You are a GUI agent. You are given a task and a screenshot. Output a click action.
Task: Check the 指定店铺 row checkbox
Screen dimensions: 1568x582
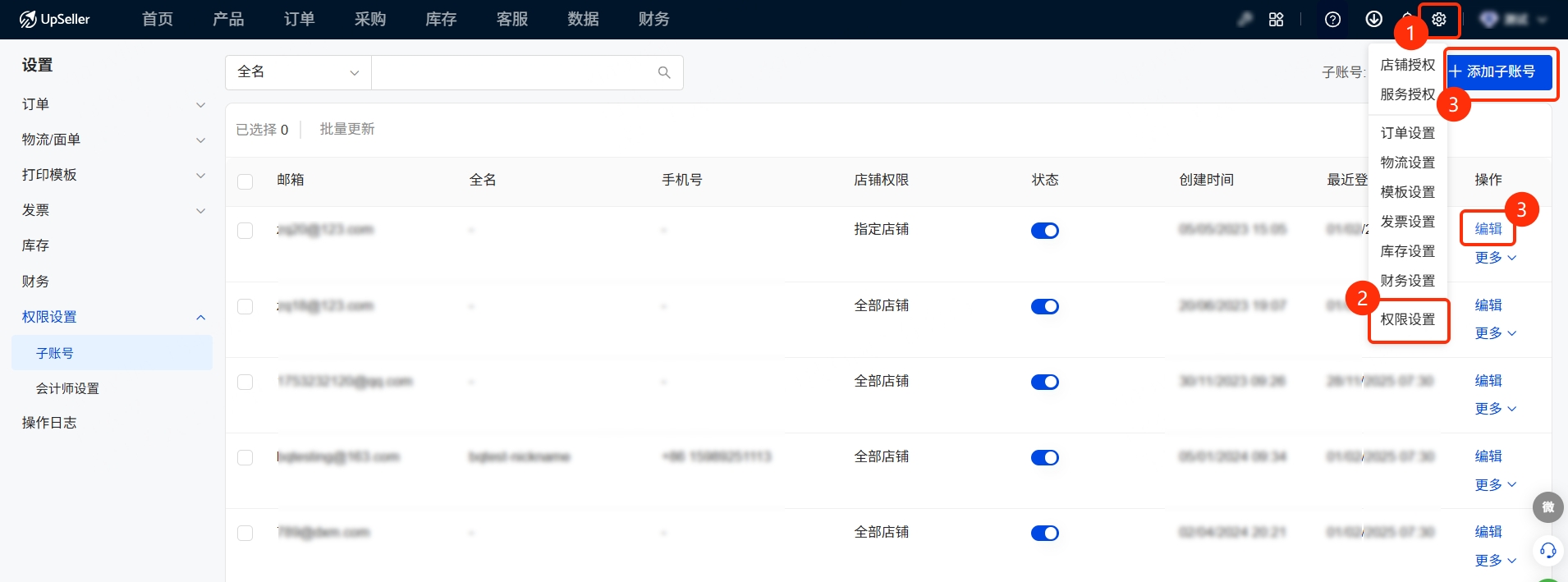[245, 231]
